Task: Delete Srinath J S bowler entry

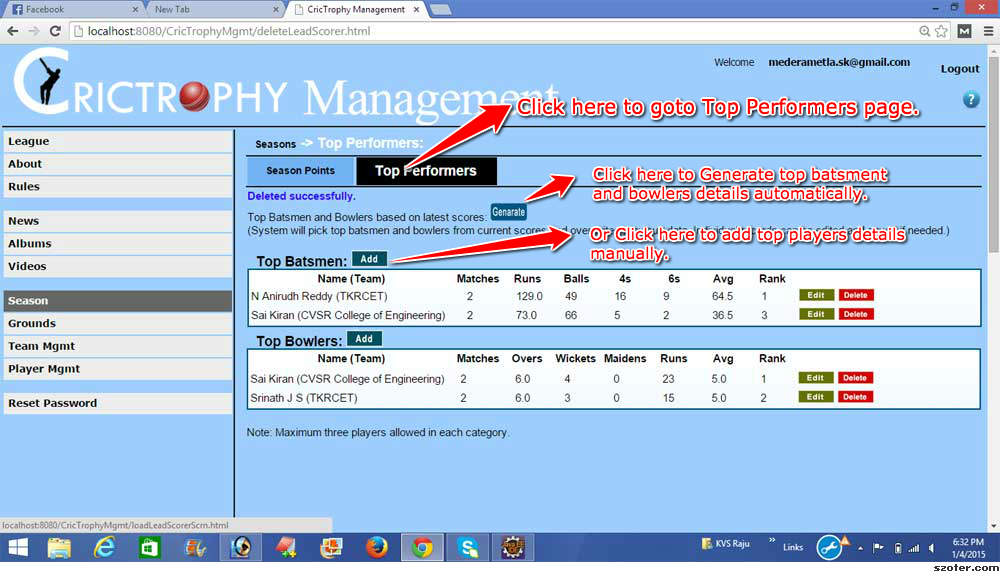Action: (854, 397)
